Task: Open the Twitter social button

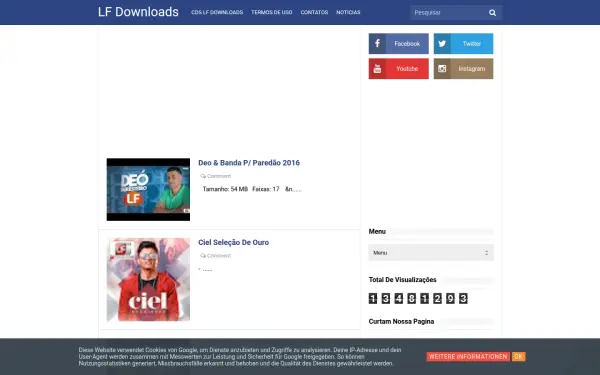Action: tap(463, 44)
